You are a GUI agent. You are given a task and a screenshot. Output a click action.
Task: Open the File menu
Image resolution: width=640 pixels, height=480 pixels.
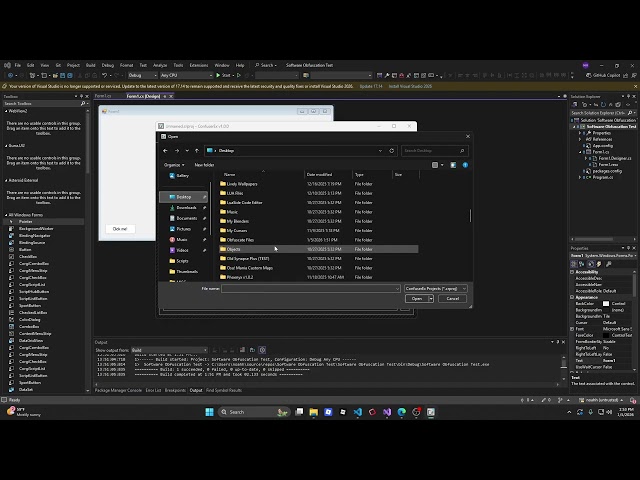coord(18,65)
